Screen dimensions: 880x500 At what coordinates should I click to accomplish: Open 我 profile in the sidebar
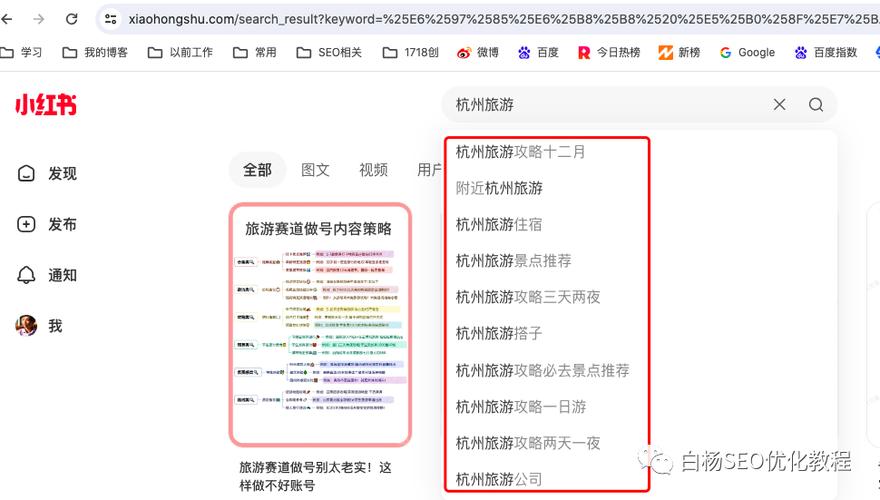(38, 325)
